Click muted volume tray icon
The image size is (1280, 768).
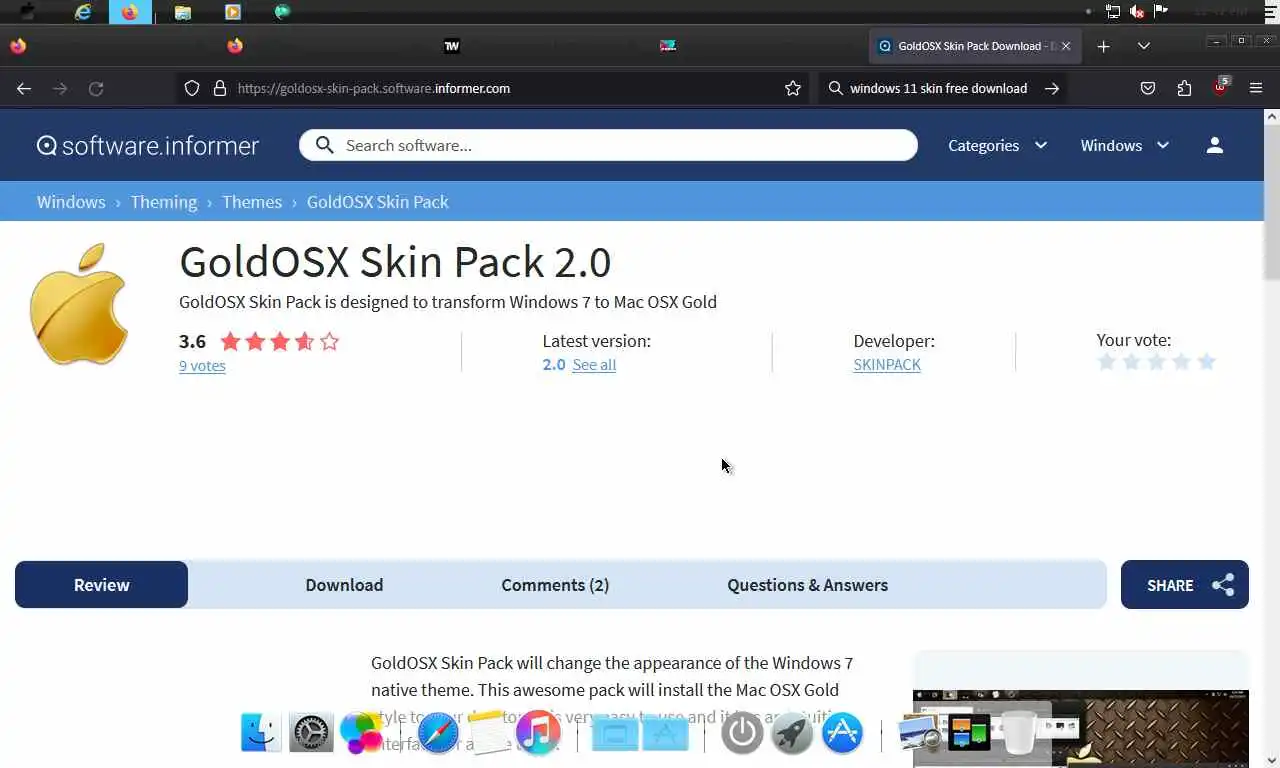pyautogui.click(x=1137, y=12)
